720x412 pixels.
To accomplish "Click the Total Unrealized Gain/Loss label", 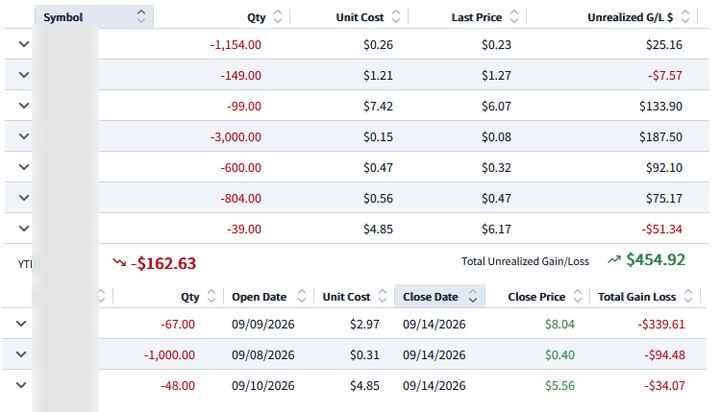I will tap(525, 261).
